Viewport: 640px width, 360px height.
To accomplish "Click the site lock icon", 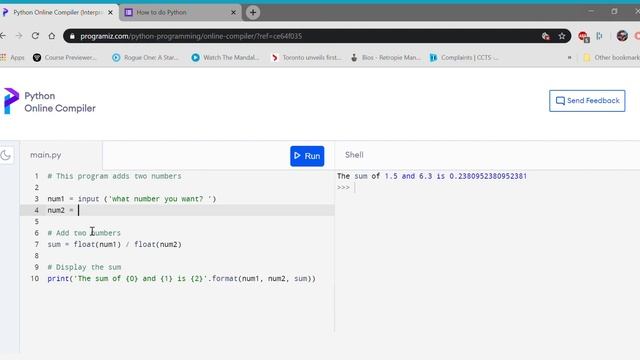I will (x=72, y=36).
